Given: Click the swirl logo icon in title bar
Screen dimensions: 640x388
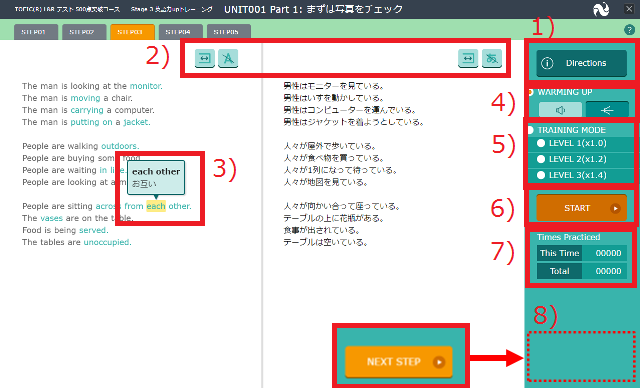Looking at the screenshot, I should pos(601,9).
